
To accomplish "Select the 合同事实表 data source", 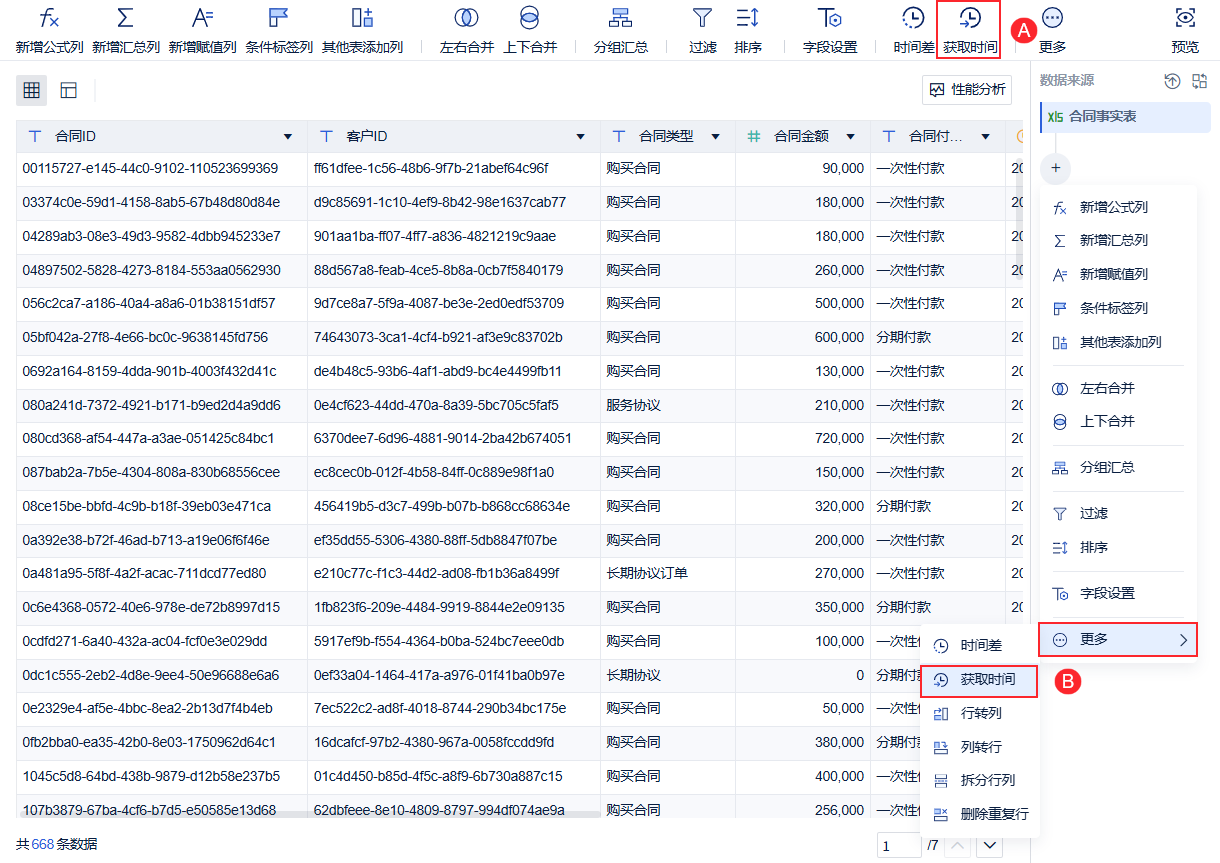I will 1125,116.
